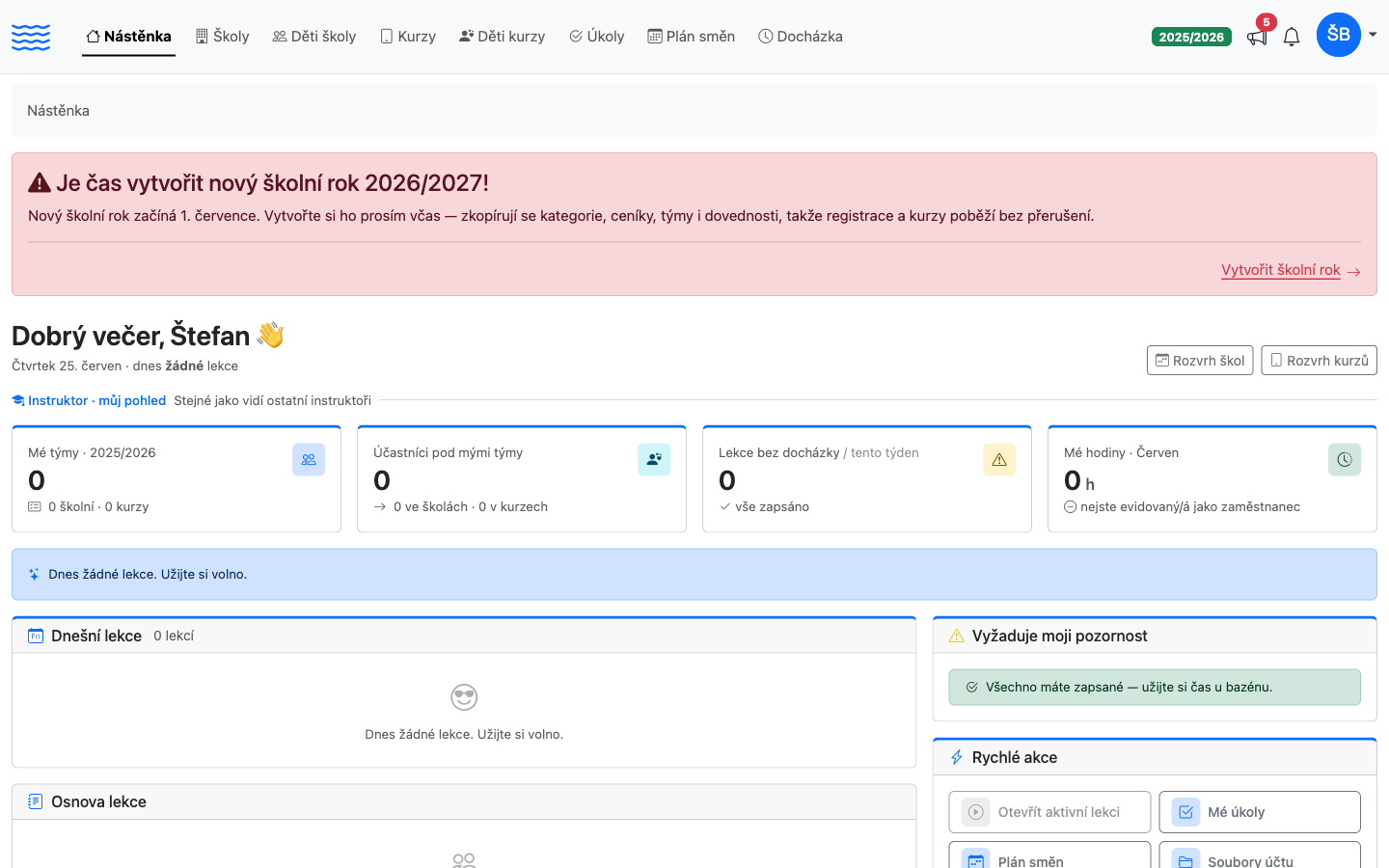Viewport: 1389px width, 868px height.
Task: Click the warning triangle in the alert heading
Action: click(x=40, y=182)
